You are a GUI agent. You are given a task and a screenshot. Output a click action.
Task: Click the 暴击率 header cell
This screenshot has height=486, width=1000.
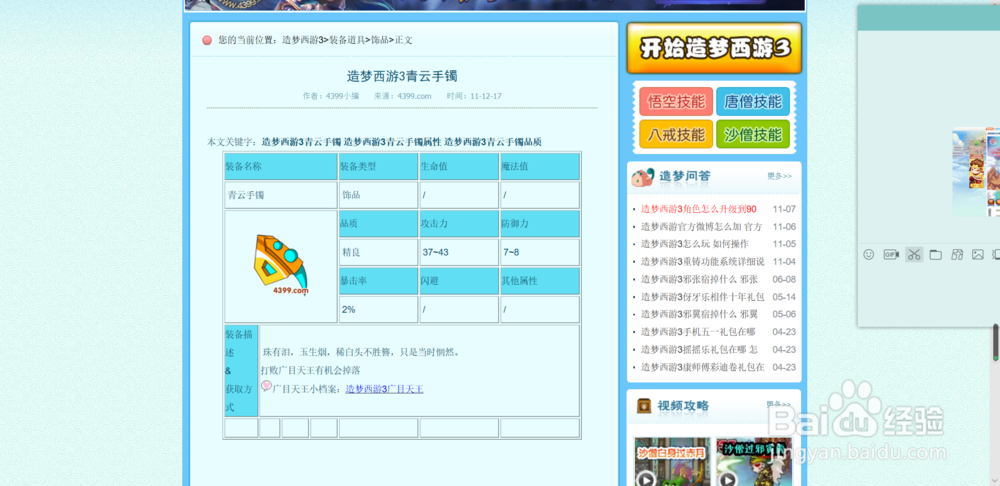(x=378, y=281)
